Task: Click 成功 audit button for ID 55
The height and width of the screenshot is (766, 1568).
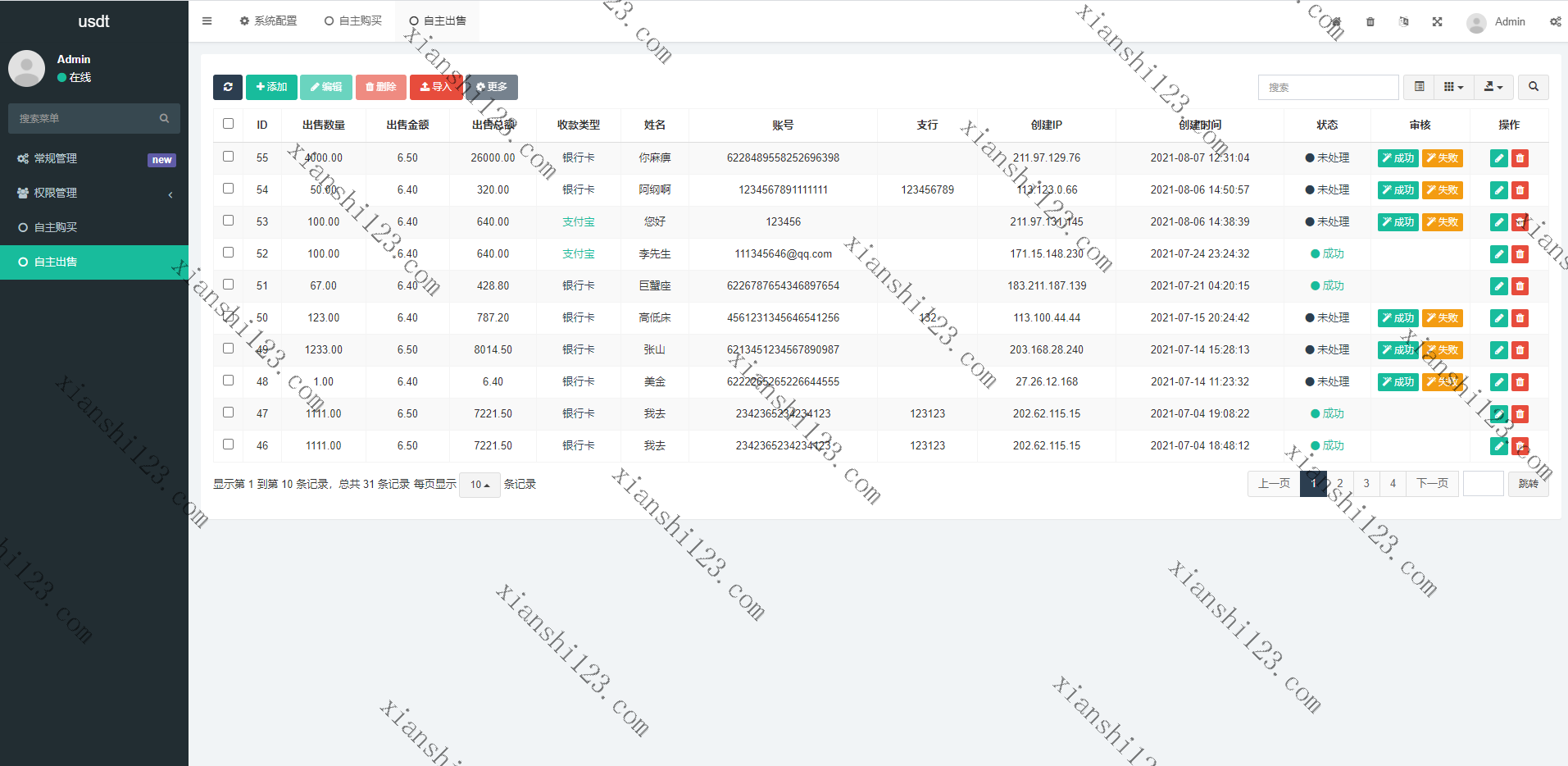Action: [x=1398, y=158]
